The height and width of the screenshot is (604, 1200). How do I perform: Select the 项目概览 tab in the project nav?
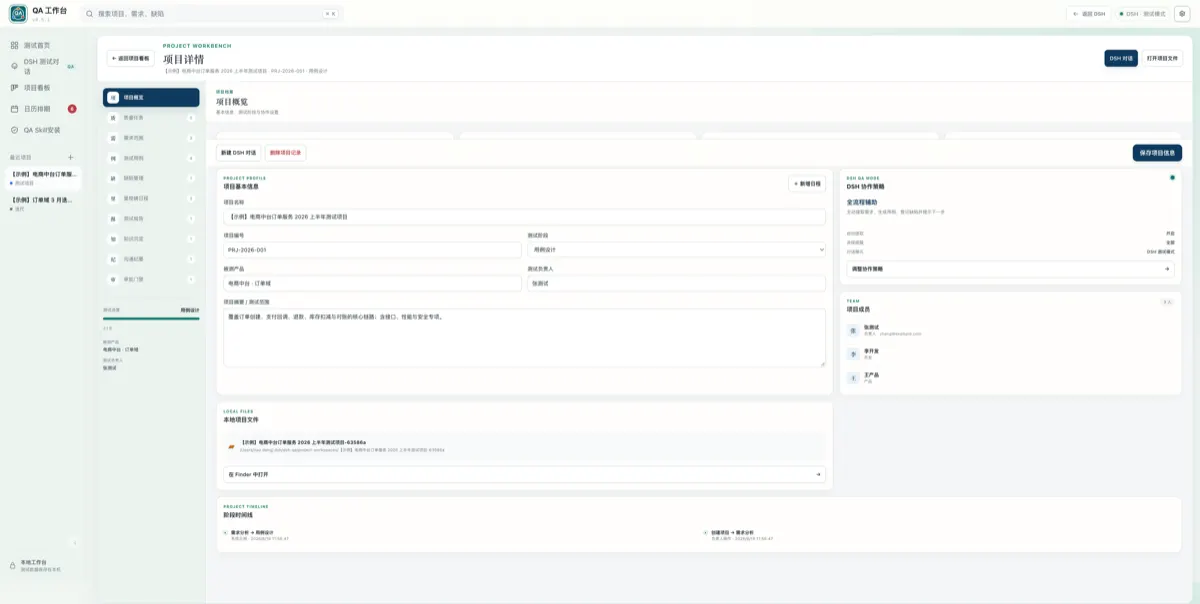point(151,98)
